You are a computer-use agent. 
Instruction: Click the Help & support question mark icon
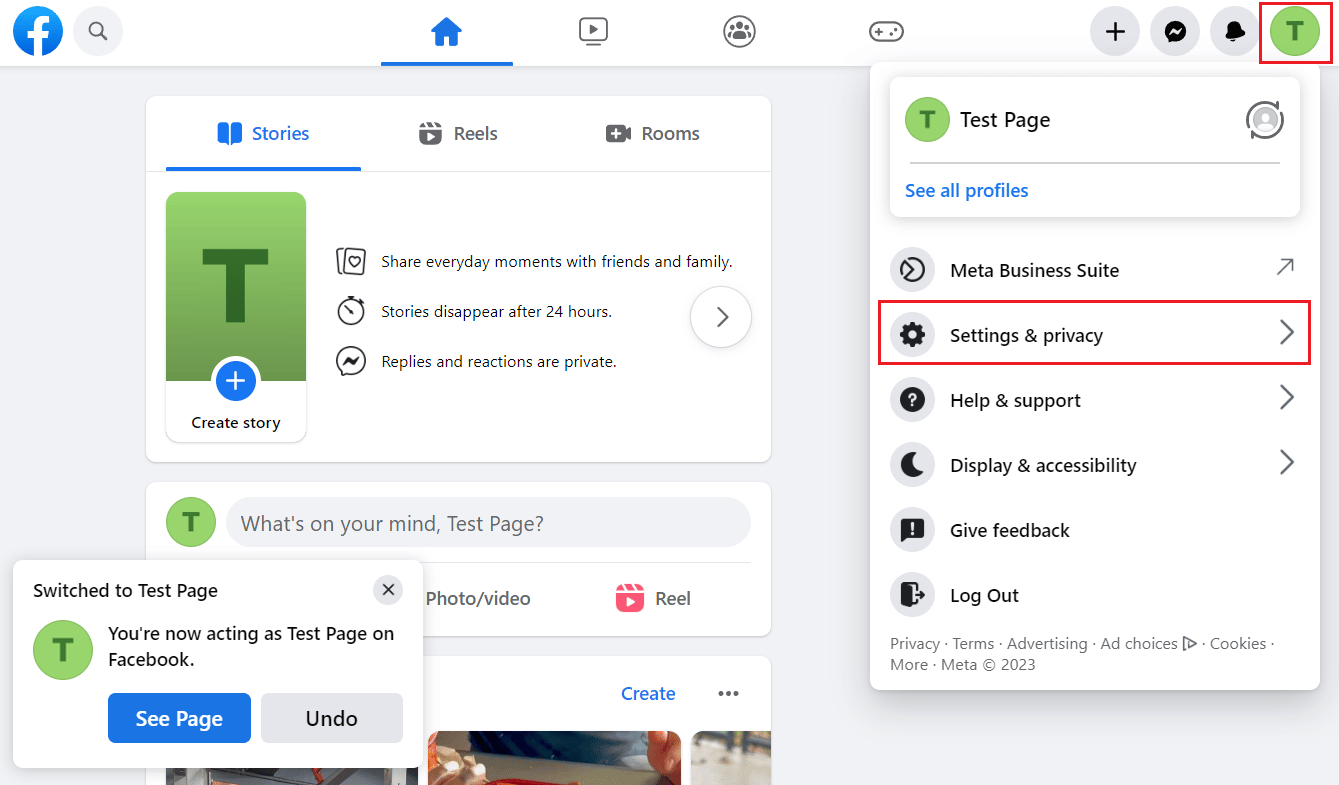coord(912,400)
